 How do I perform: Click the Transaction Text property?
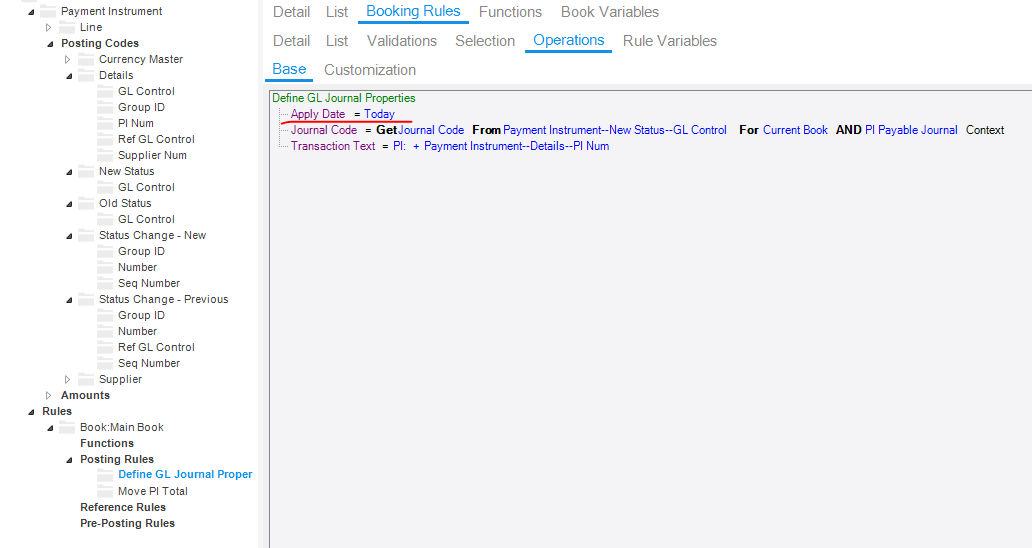333,146
